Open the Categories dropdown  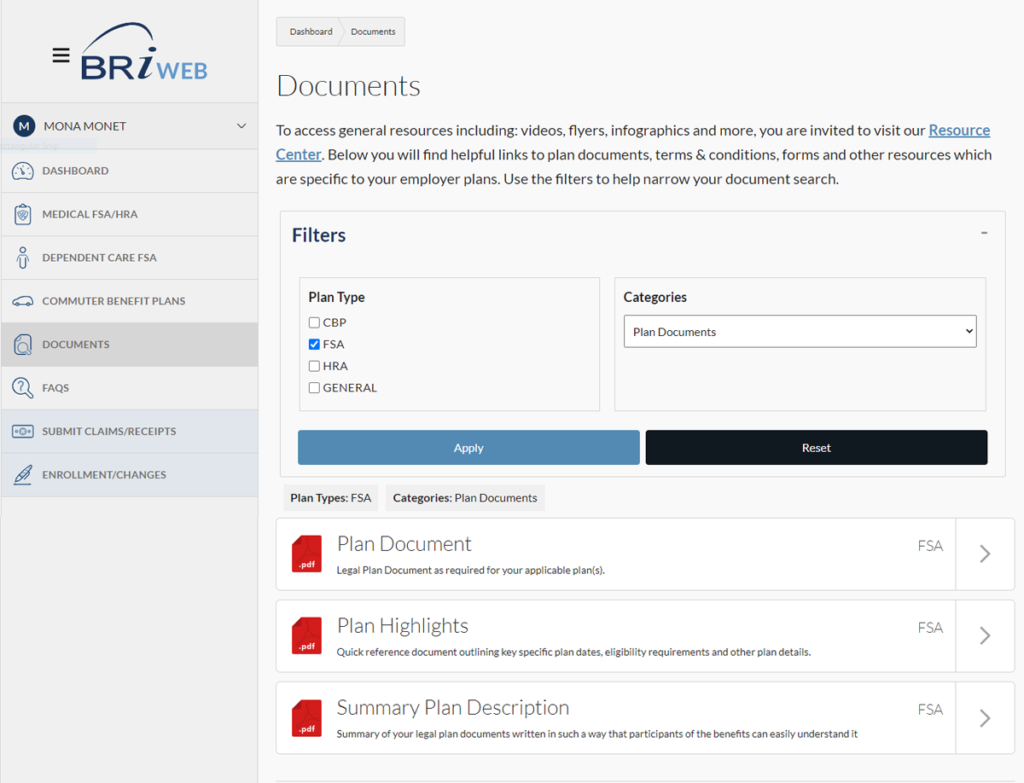799,332
